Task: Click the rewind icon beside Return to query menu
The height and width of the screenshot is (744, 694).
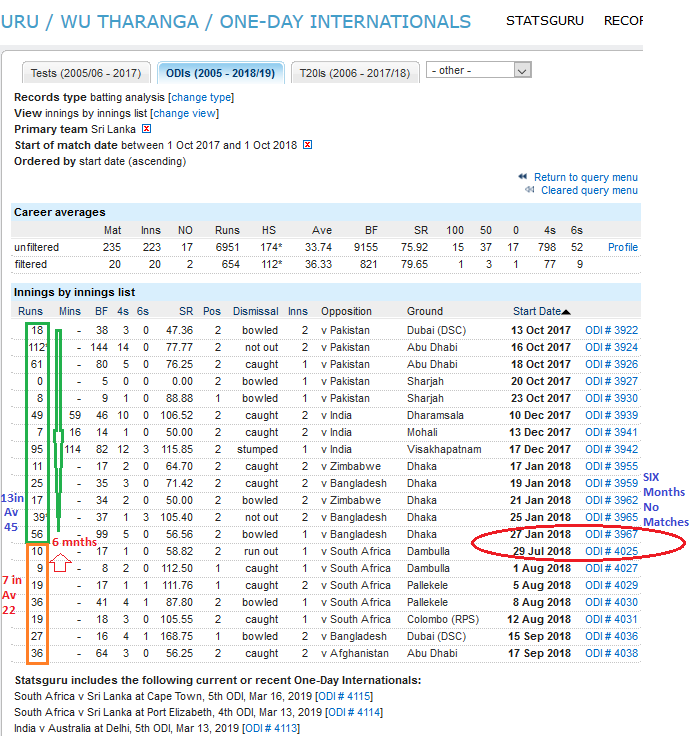Action: point(523,177)
